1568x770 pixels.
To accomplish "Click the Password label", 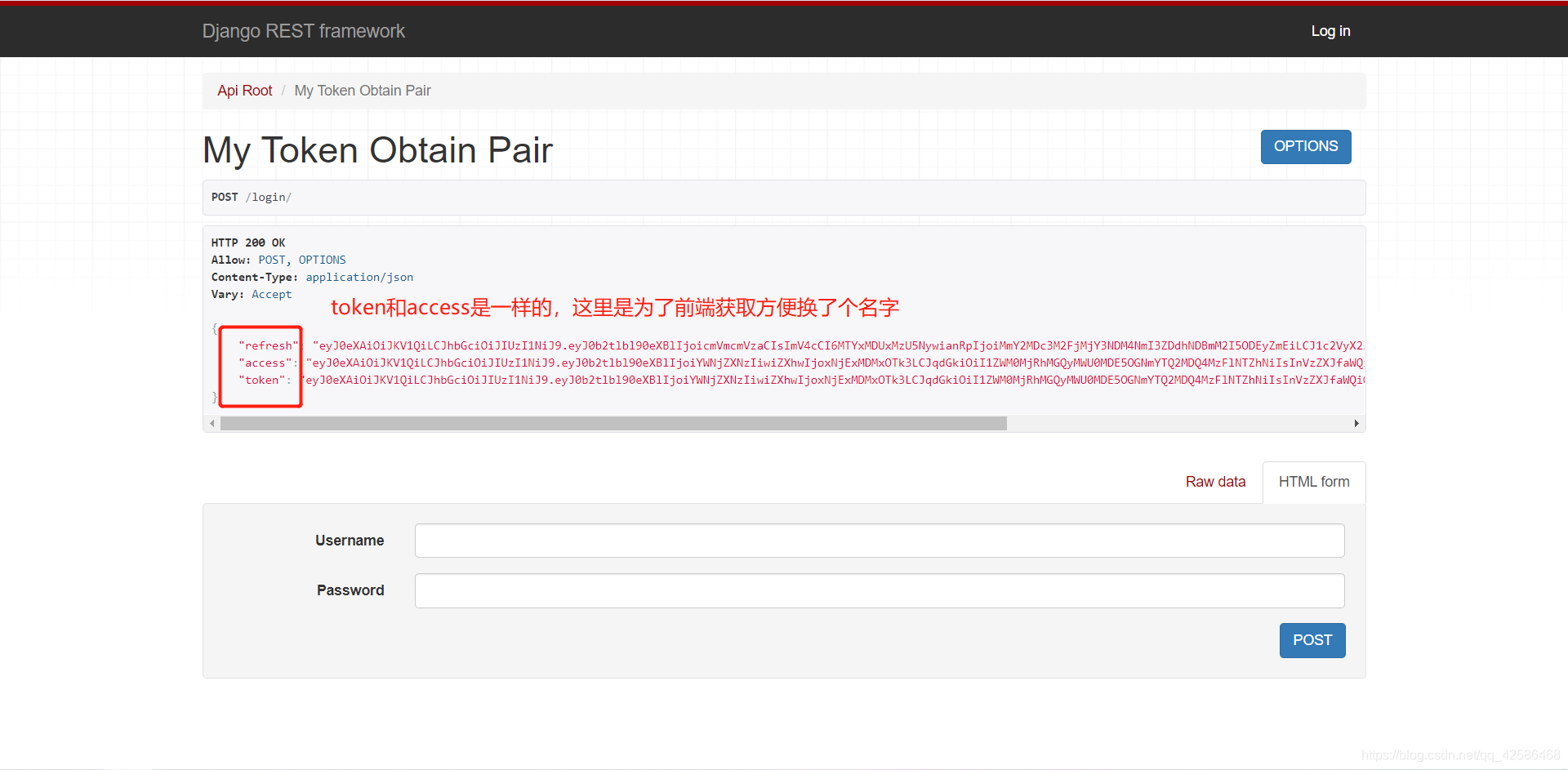I will (350, 590).
